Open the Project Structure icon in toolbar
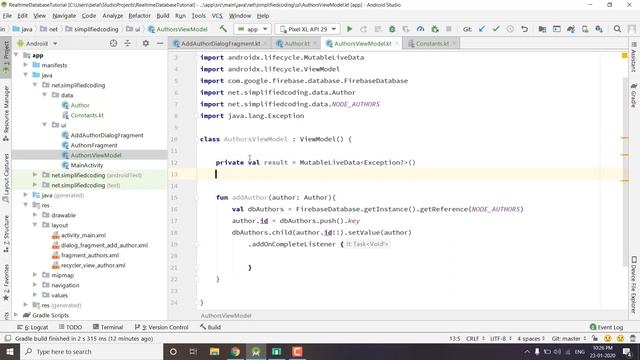 point(542,29)
